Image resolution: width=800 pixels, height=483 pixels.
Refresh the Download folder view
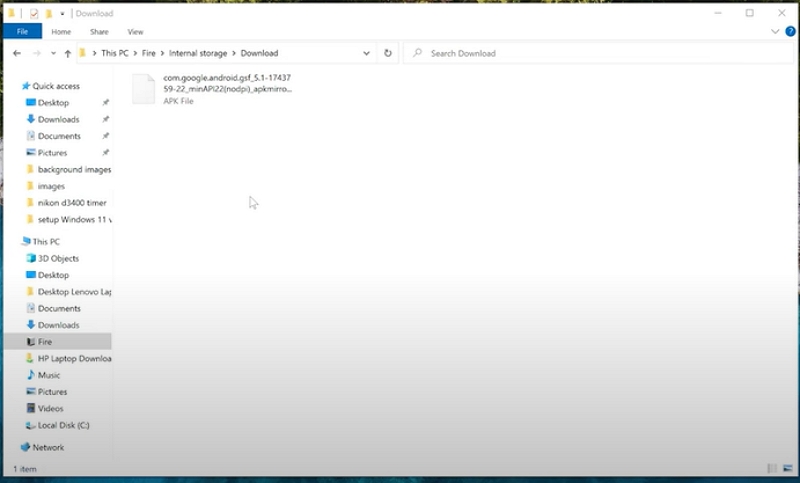pyautogui.click(x=388, y=53)
